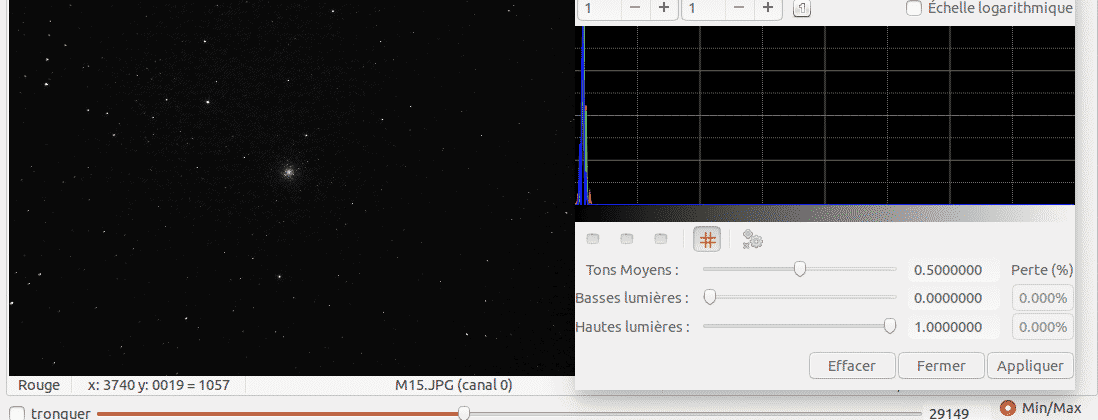The width and height of the screenshot is (1098, 420).
Task: Enable the tronquer checkbox
Action: (x=19, y=414)
